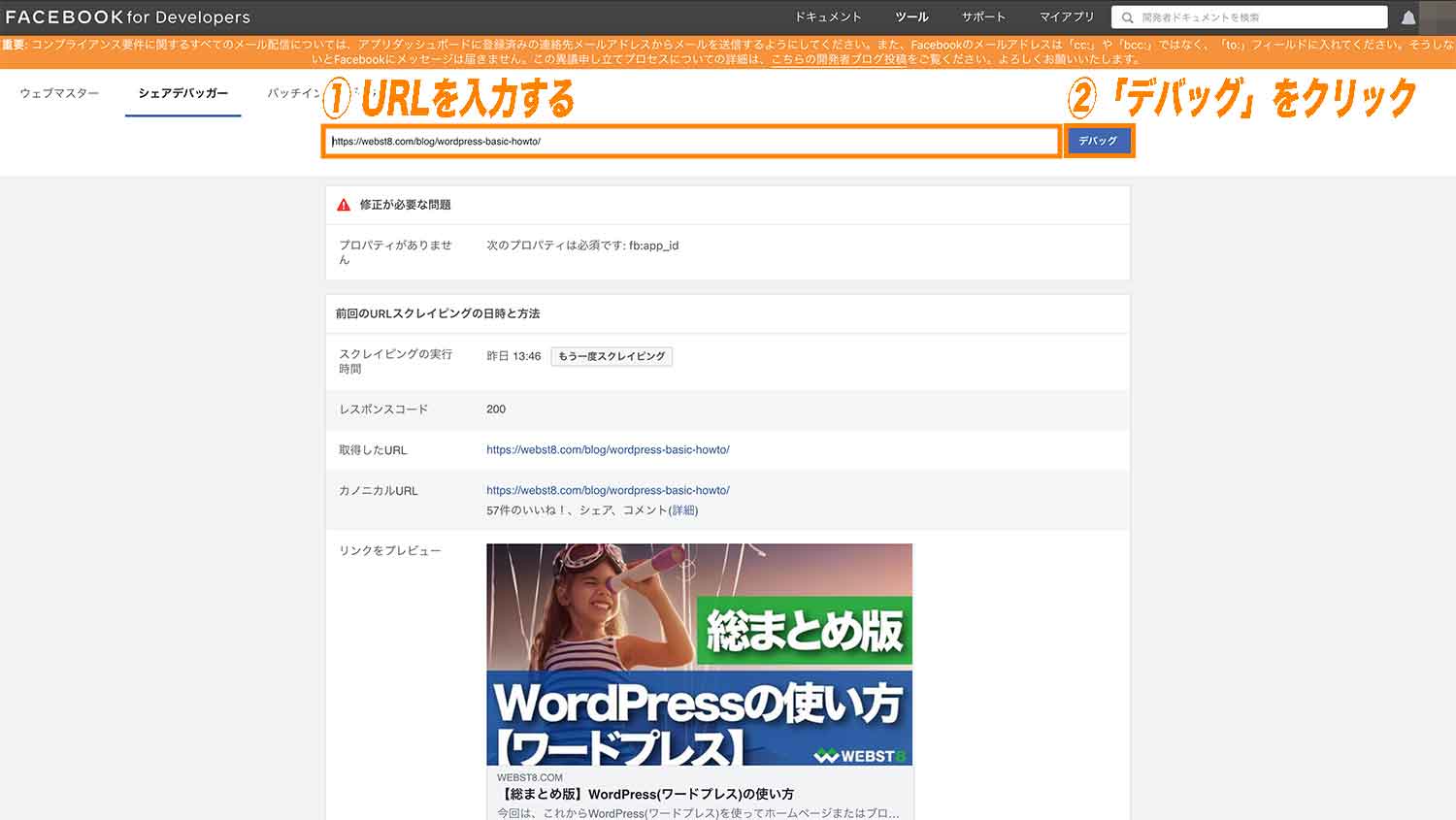
Task: Select the シェアデバッガー tab
Action: (182, 93)
